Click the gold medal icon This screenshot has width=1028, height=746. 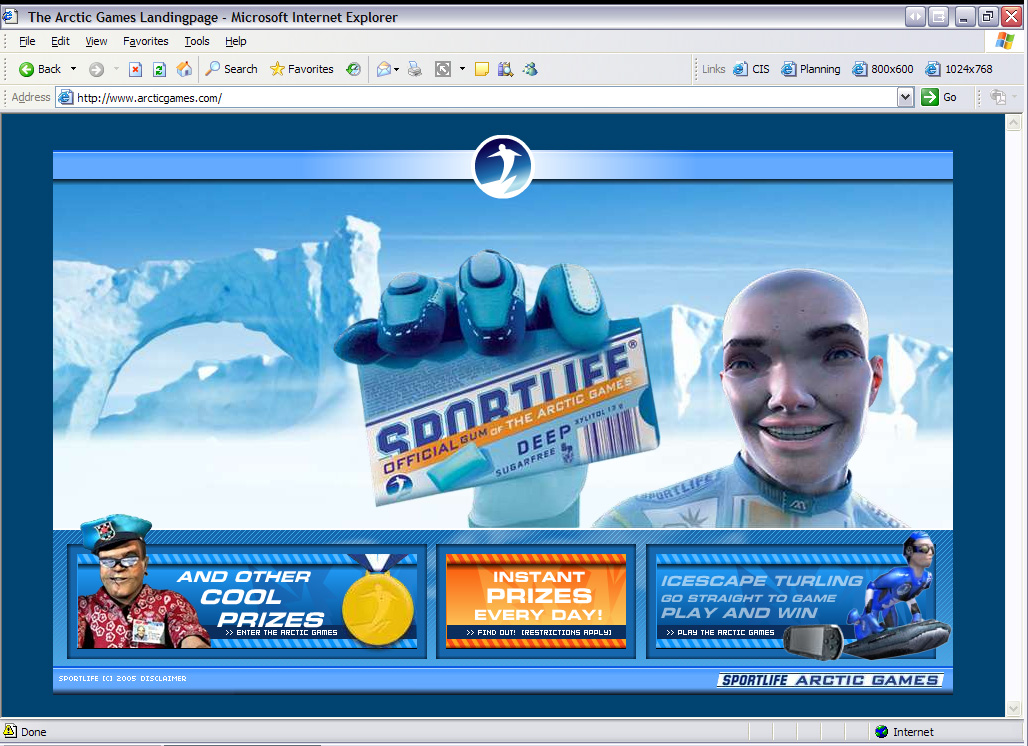[378, 607]
